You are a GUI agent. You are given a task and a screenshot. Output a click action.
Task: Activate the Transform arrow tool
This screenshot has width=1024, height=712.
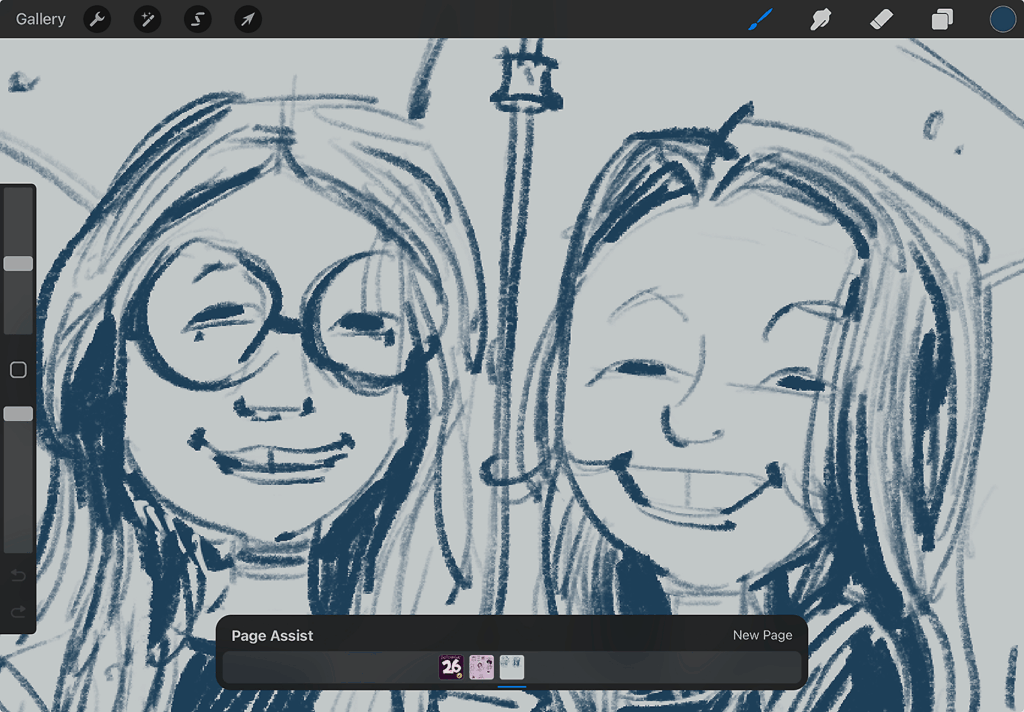pyautogui.click(x=248, y=19)
